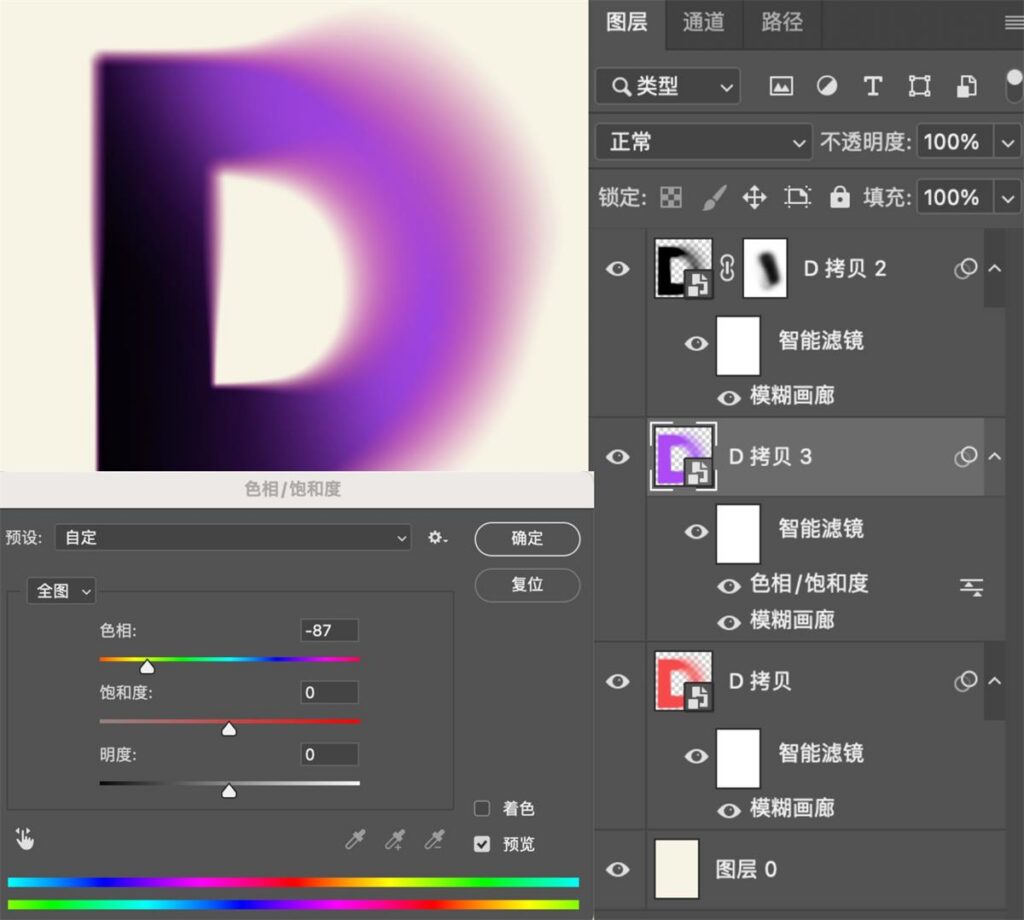1024x920 pixels.
Task: Hide the D 拷贝 layer
Action: [x=618, y=681]
